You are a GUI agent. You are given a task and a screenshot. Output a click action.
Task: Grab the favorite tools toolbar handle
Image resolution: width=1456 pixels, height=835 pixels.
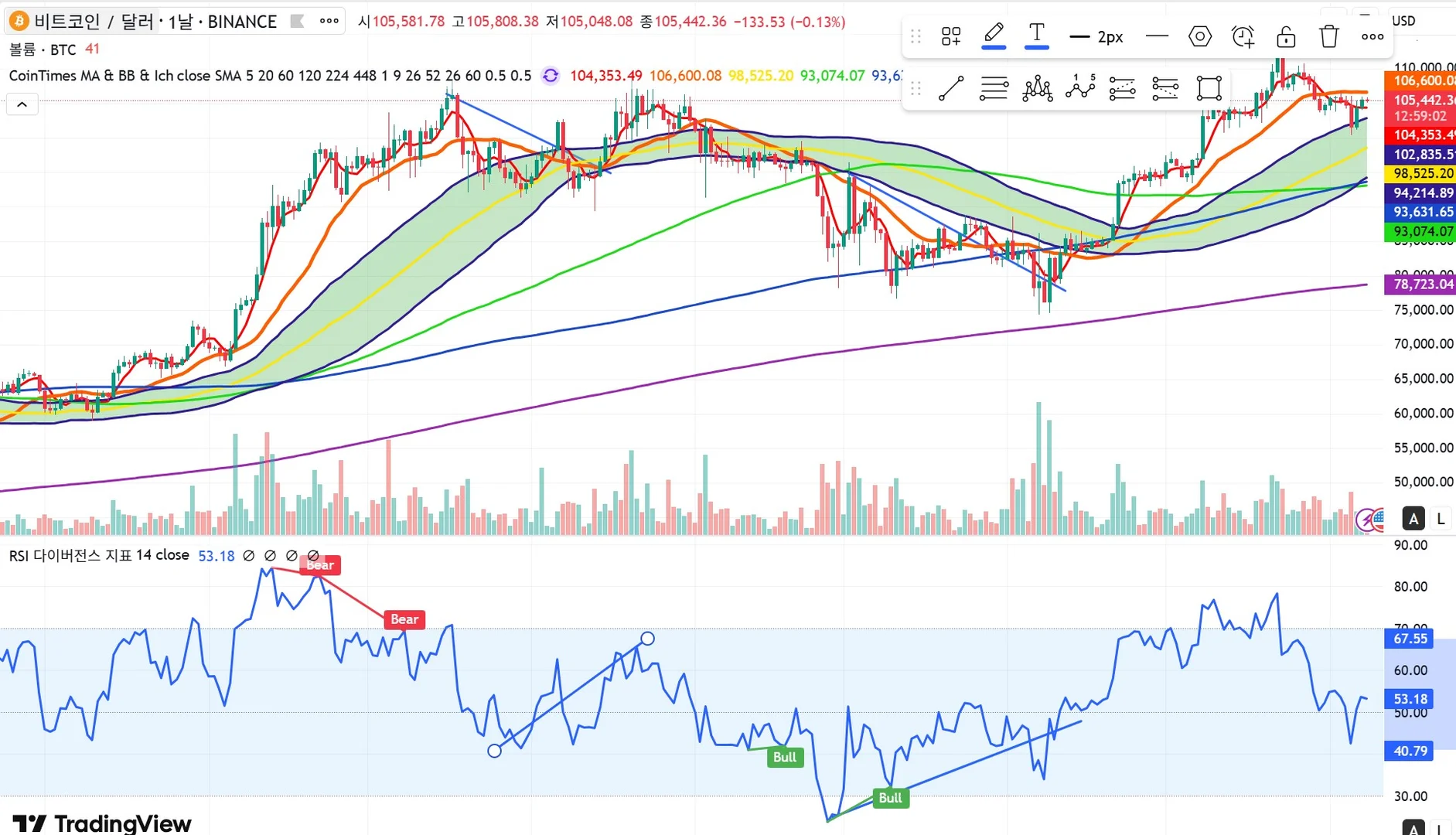click(916, 88)
